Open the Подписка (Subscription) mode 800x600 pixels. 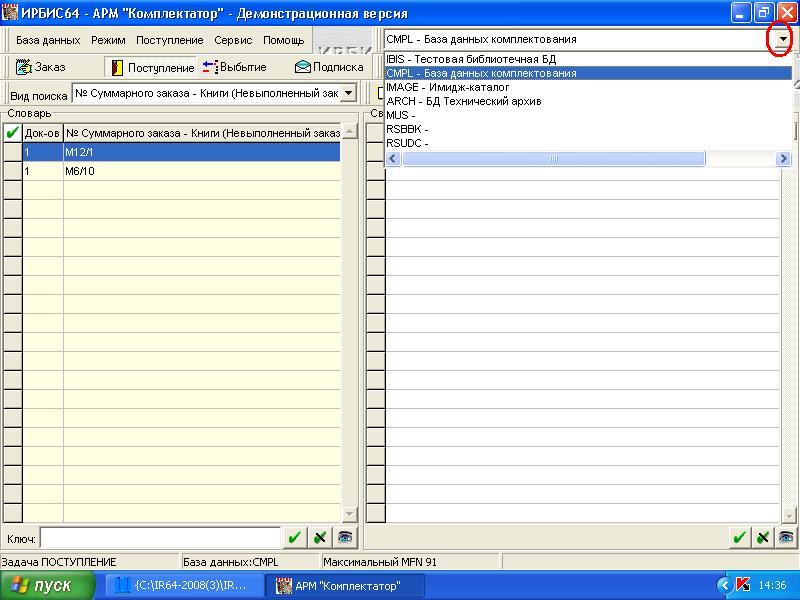[329, 67]
